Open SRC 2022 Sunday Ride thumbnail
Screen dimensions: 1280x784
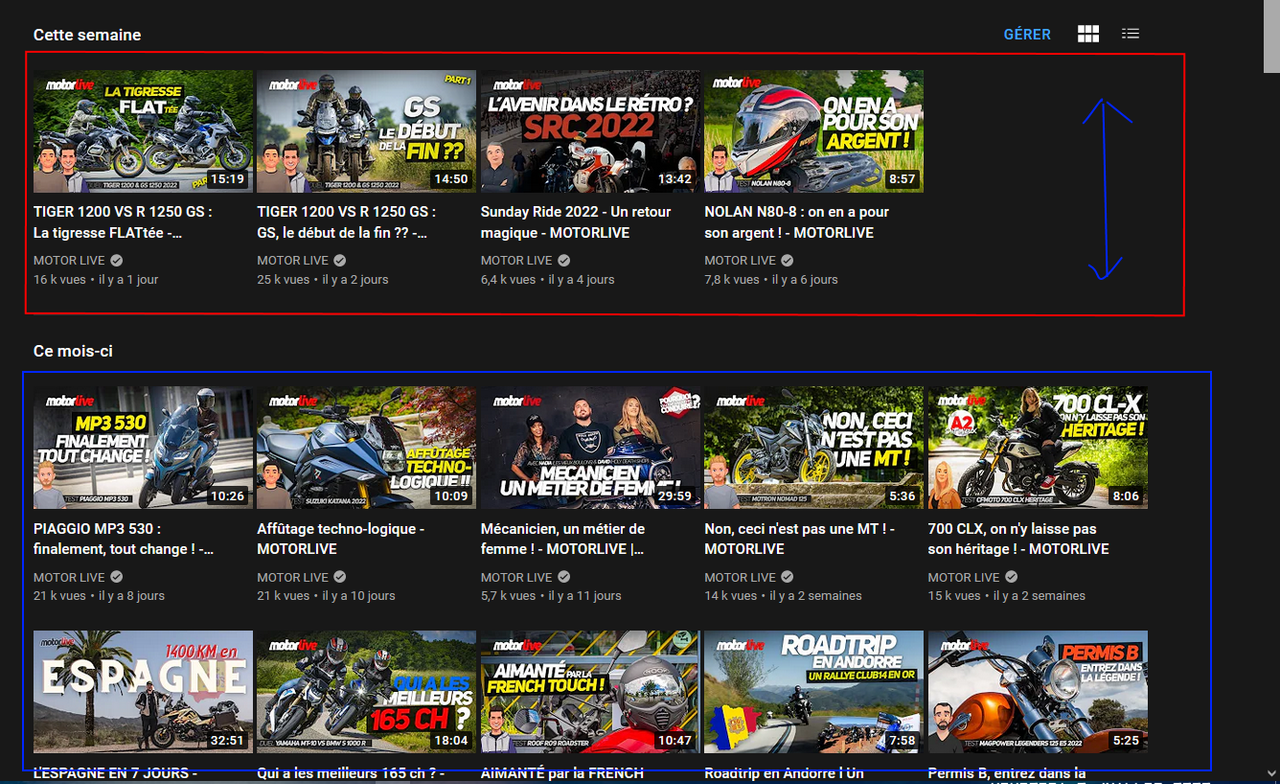pos(590,131)
